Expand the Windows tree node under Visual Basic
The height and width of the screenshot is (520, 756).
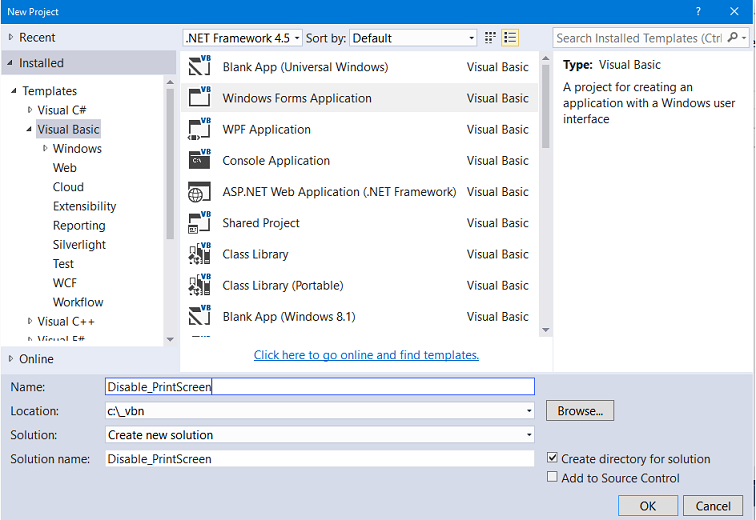point(45,148)
